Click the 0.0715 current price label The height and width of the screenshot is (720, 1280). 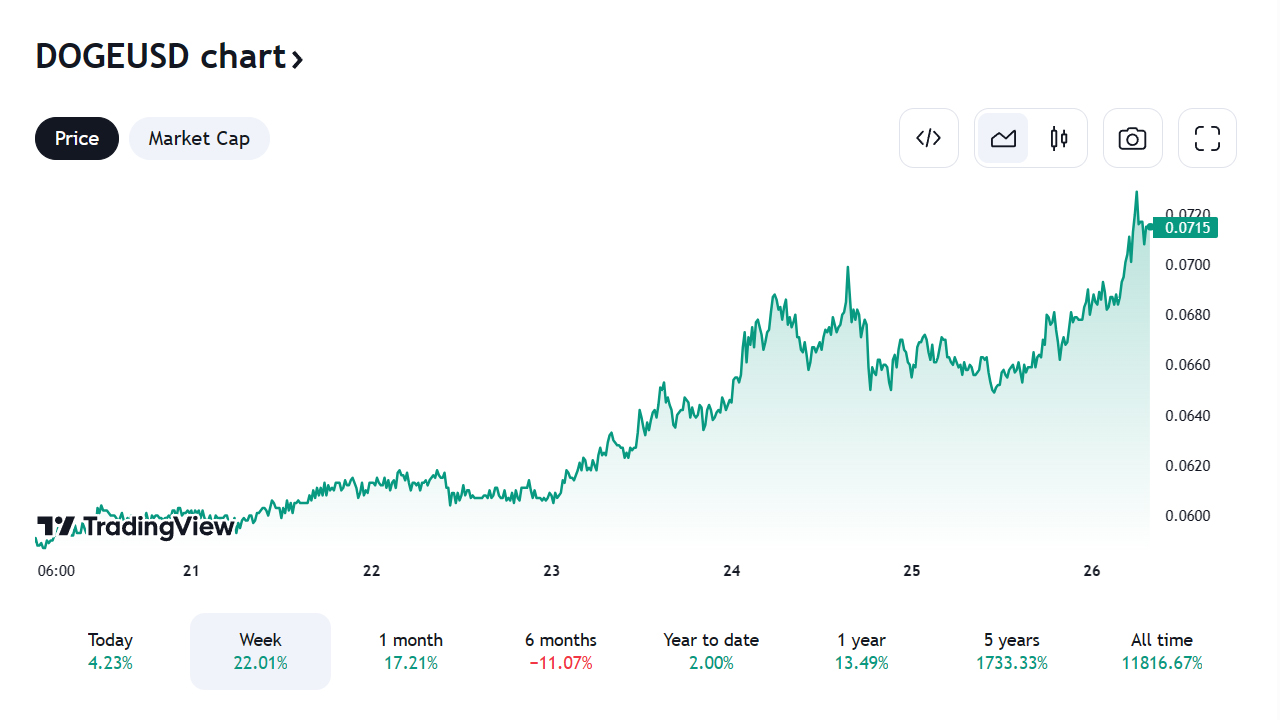1187,228
